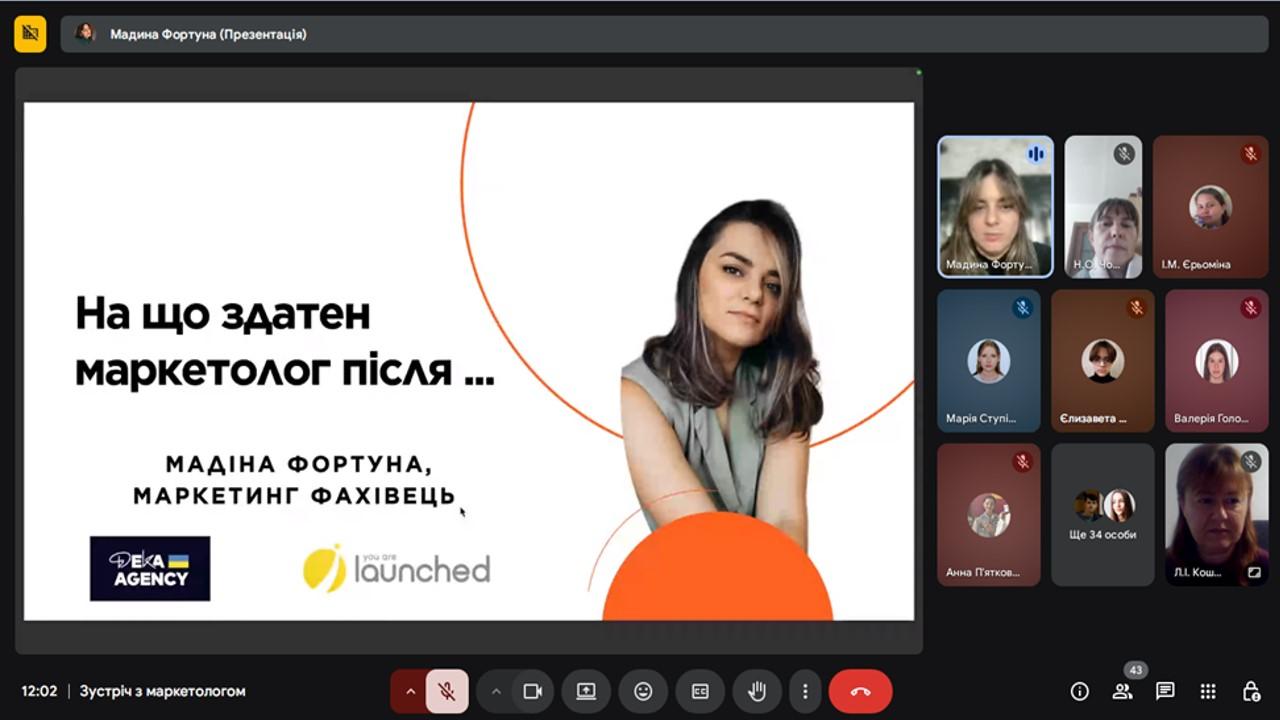Open the emoji reactions button
1280x720 pixels.
coord(643,691)
